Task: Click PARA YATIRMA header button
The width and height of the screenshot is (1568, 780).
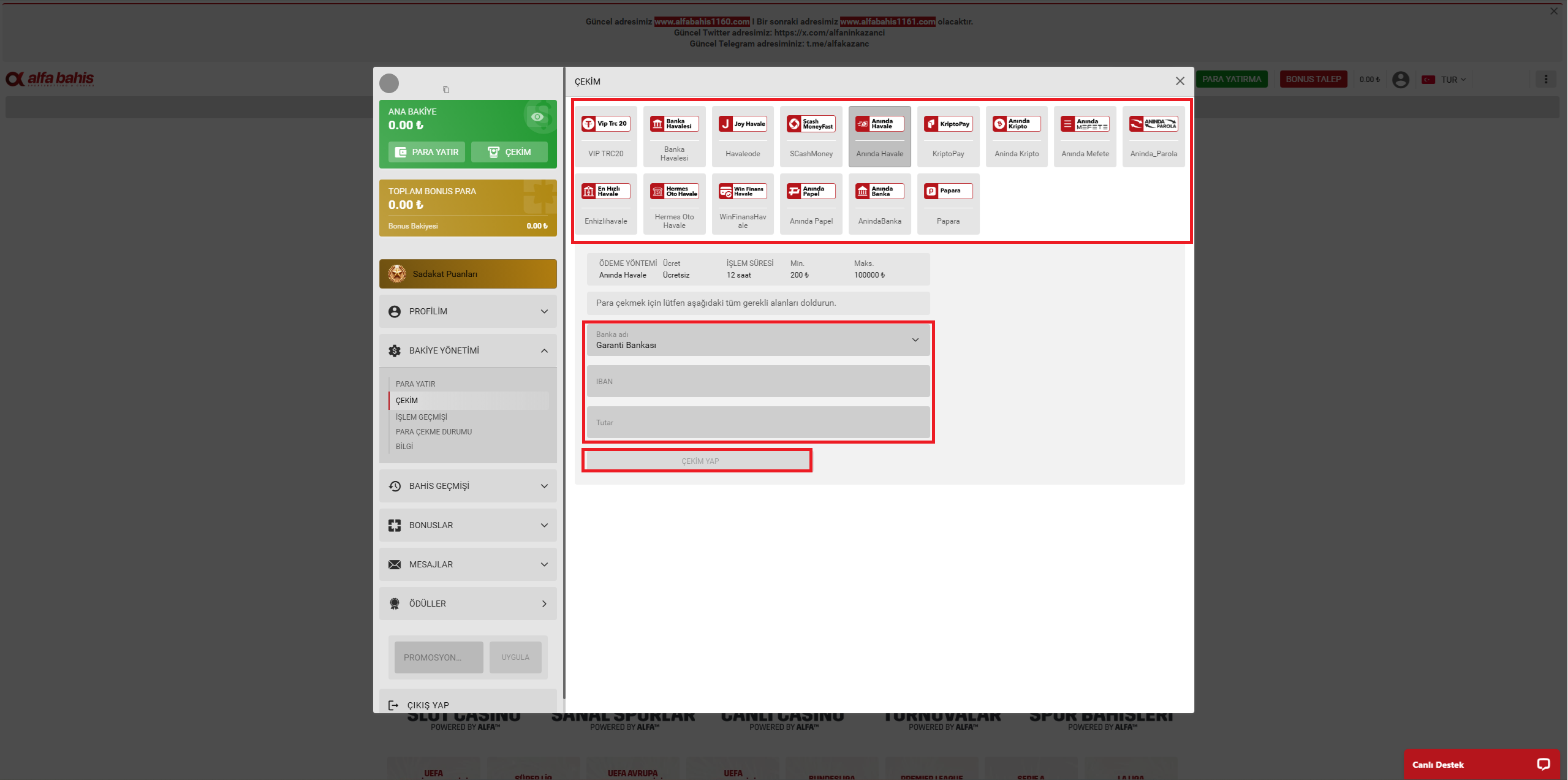Action: click(1232, 80)
